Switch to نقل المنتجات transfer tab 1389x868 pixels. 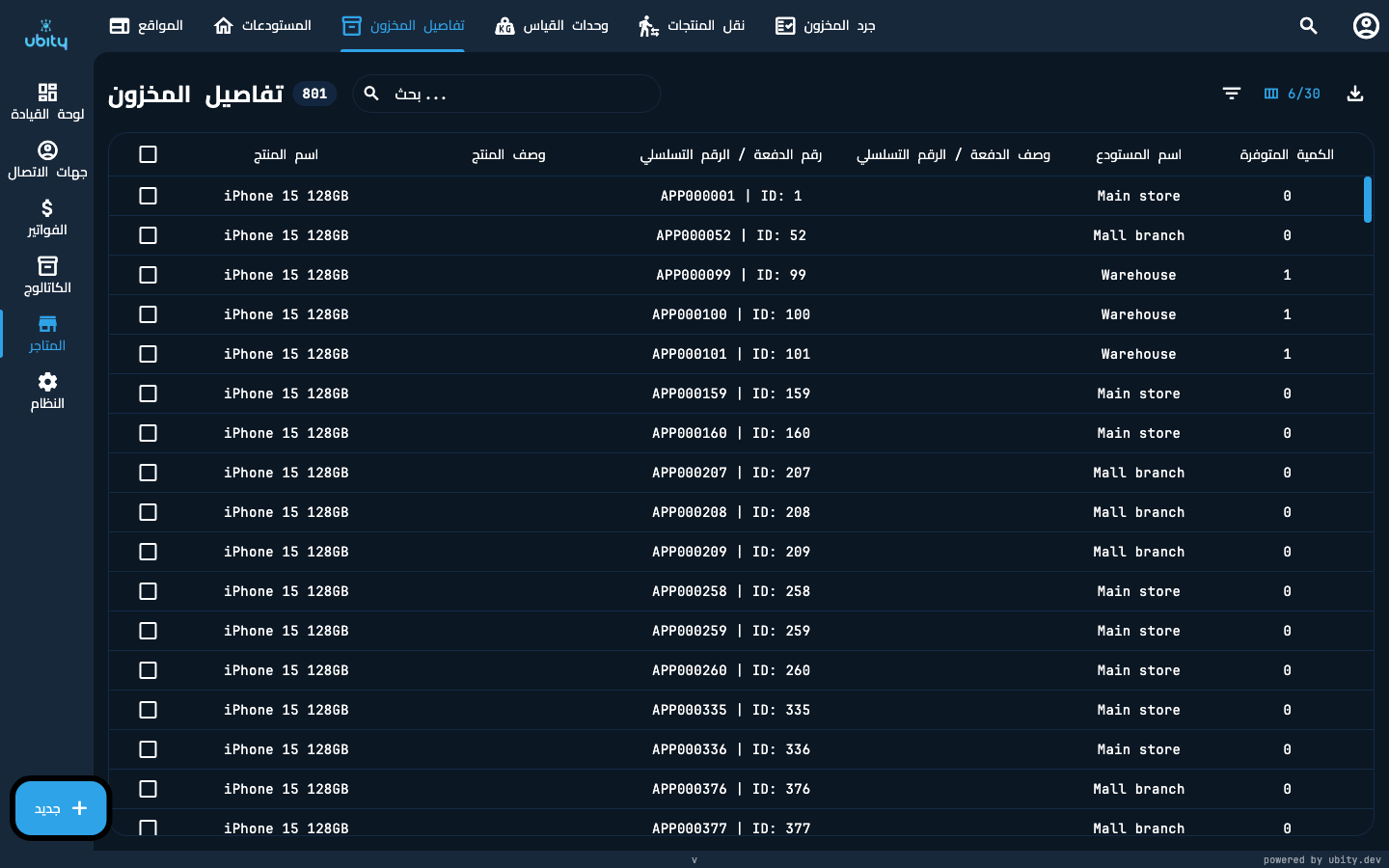[x=692, y=26]
